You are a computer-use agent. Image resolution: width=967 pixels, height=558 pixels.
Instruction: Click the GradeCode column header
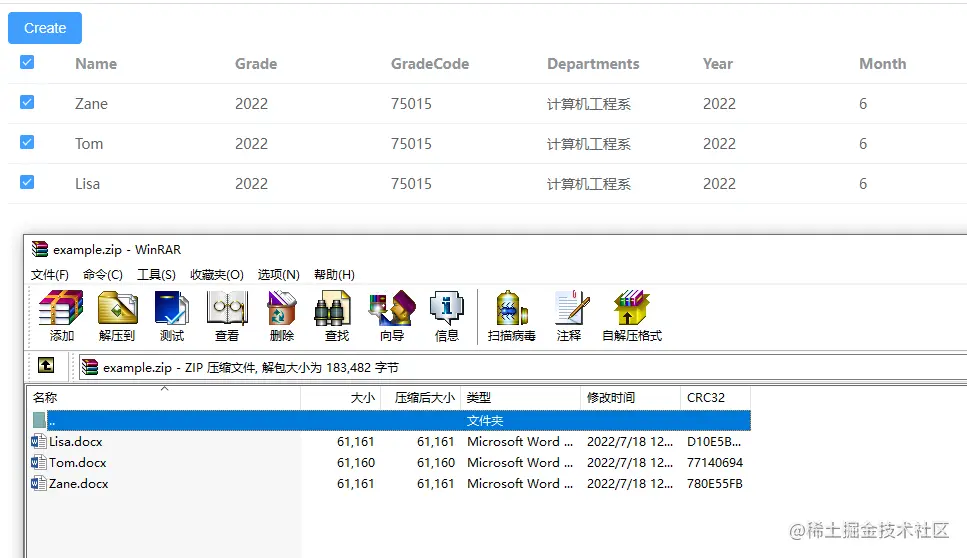click(x=430, y=64)
